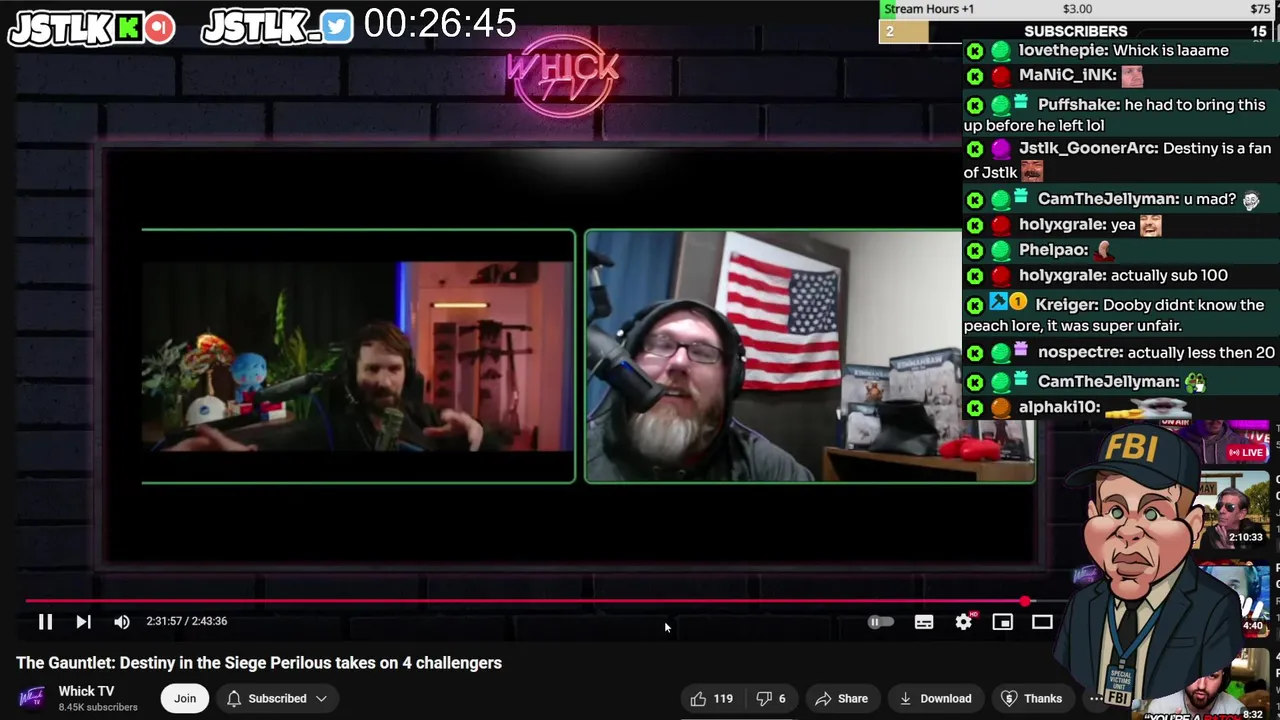Pause the YouTube video
The width and height of the screenshot is (1280, 720).
pos(45,622)
